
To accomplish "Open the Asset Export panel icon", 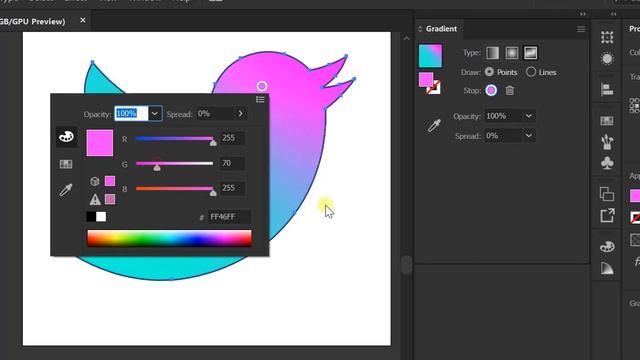I will [607, 216].
